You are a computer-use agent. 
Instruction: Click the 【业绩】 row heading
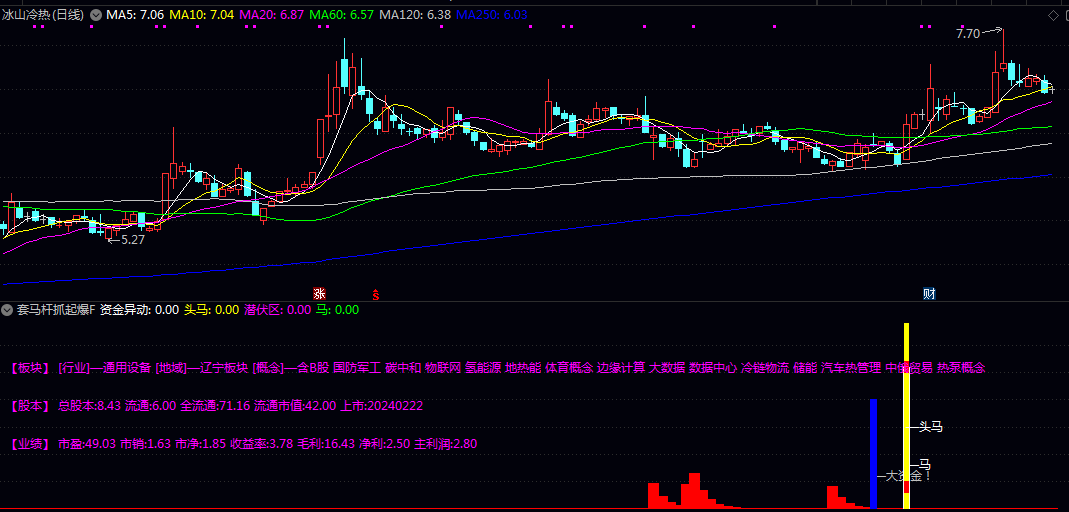30,444
